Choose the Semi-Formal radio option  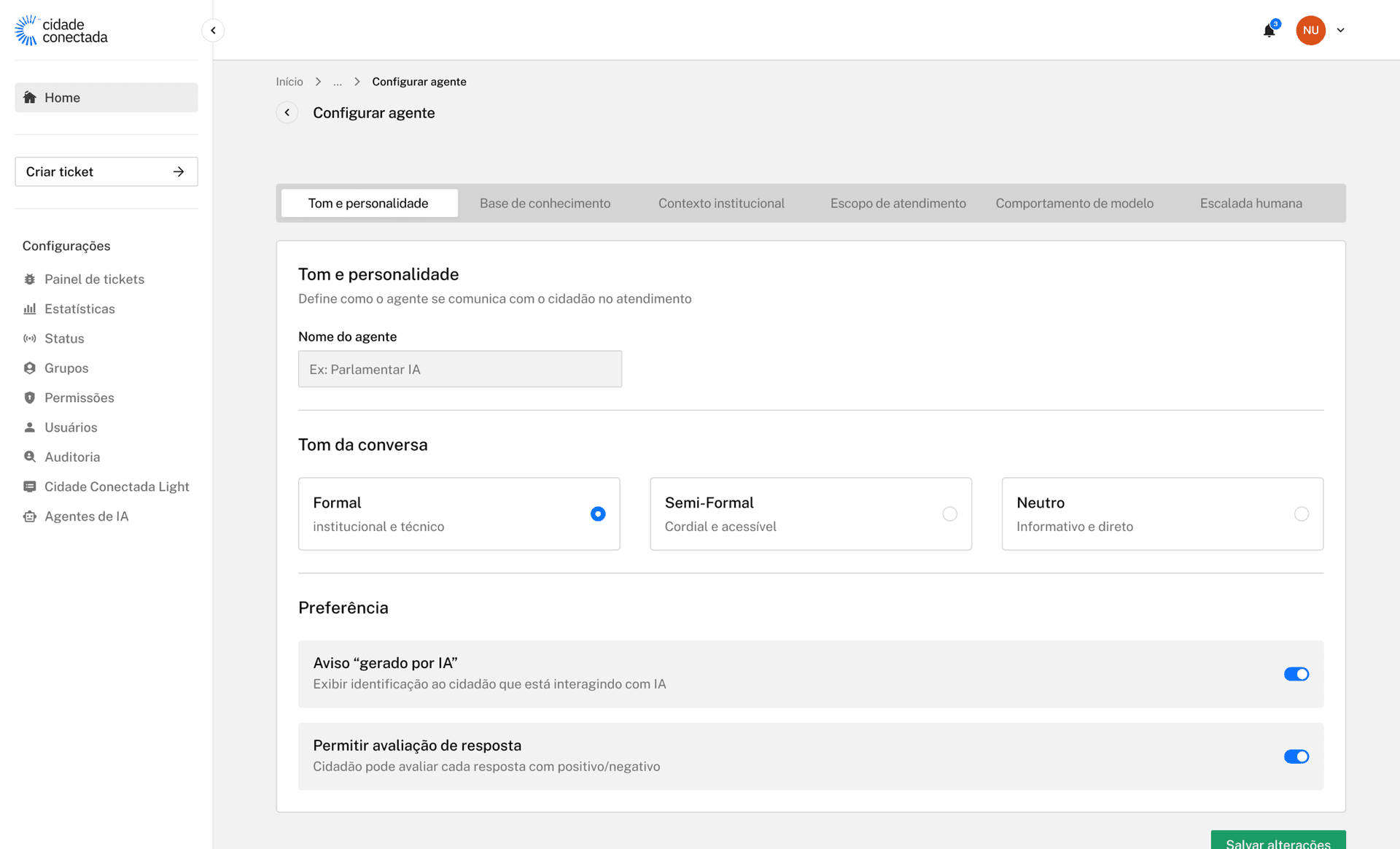point(949,514)
